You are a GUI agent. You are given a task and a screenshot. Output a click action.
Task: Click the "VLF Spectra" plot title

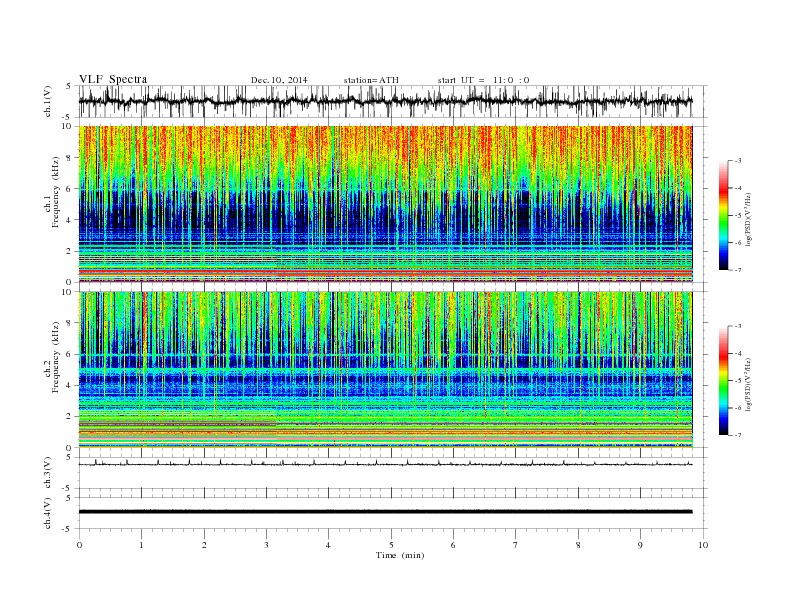click(x=113, y=79)
